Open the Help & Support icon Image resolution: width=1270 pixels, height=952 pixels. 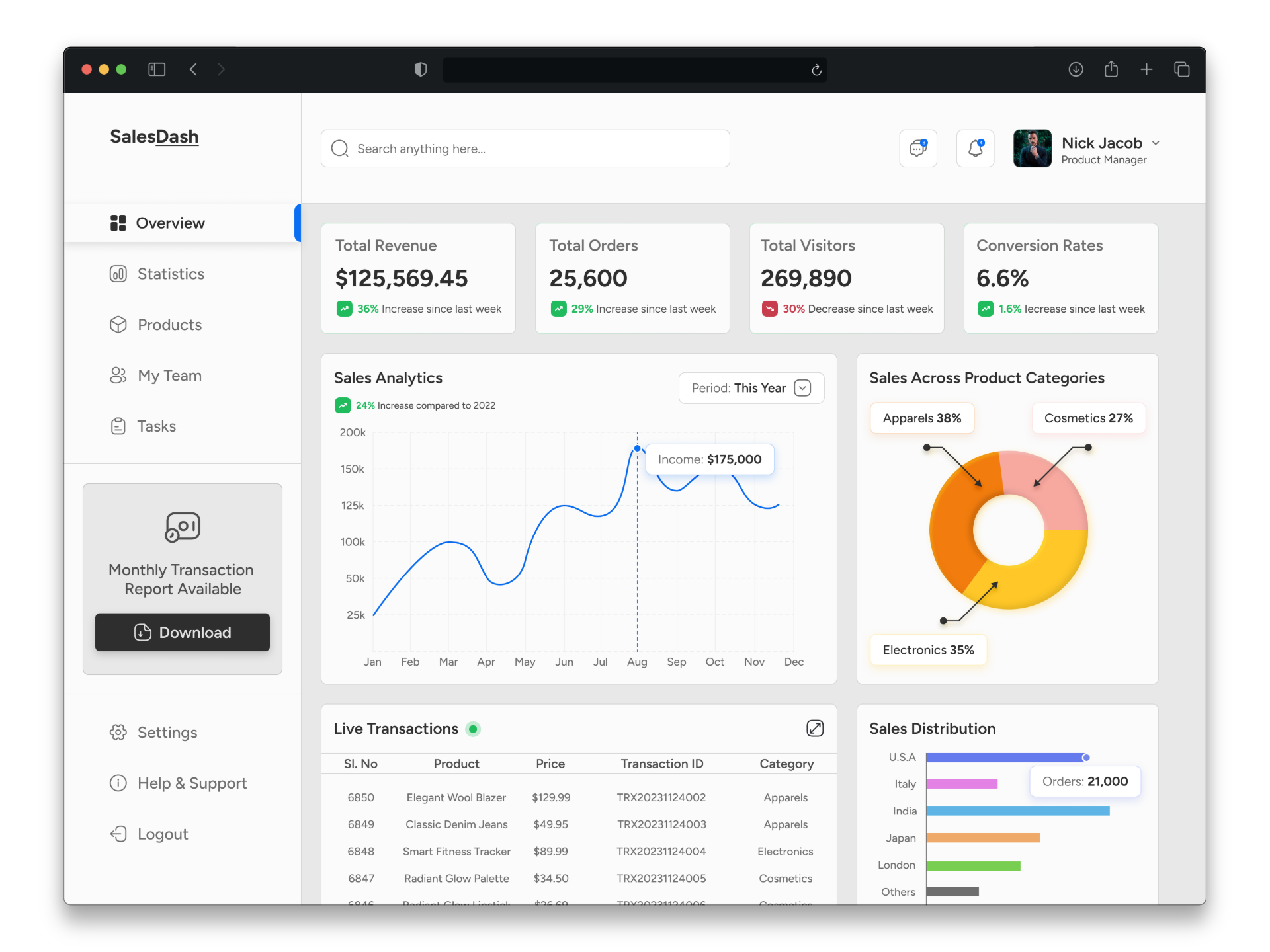coord(118,783)
